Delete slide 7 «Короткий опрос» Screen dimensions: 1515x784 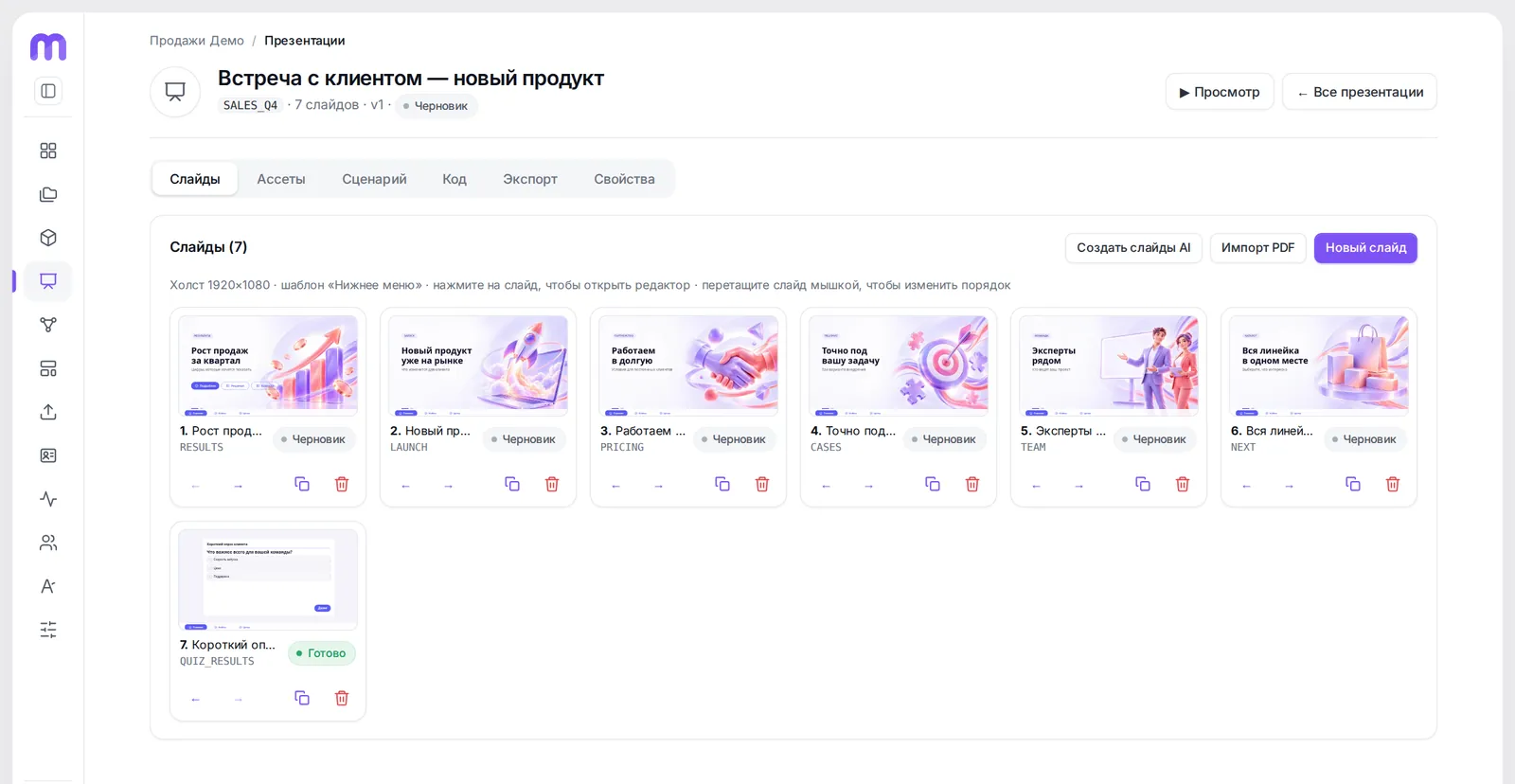(342, 698)
